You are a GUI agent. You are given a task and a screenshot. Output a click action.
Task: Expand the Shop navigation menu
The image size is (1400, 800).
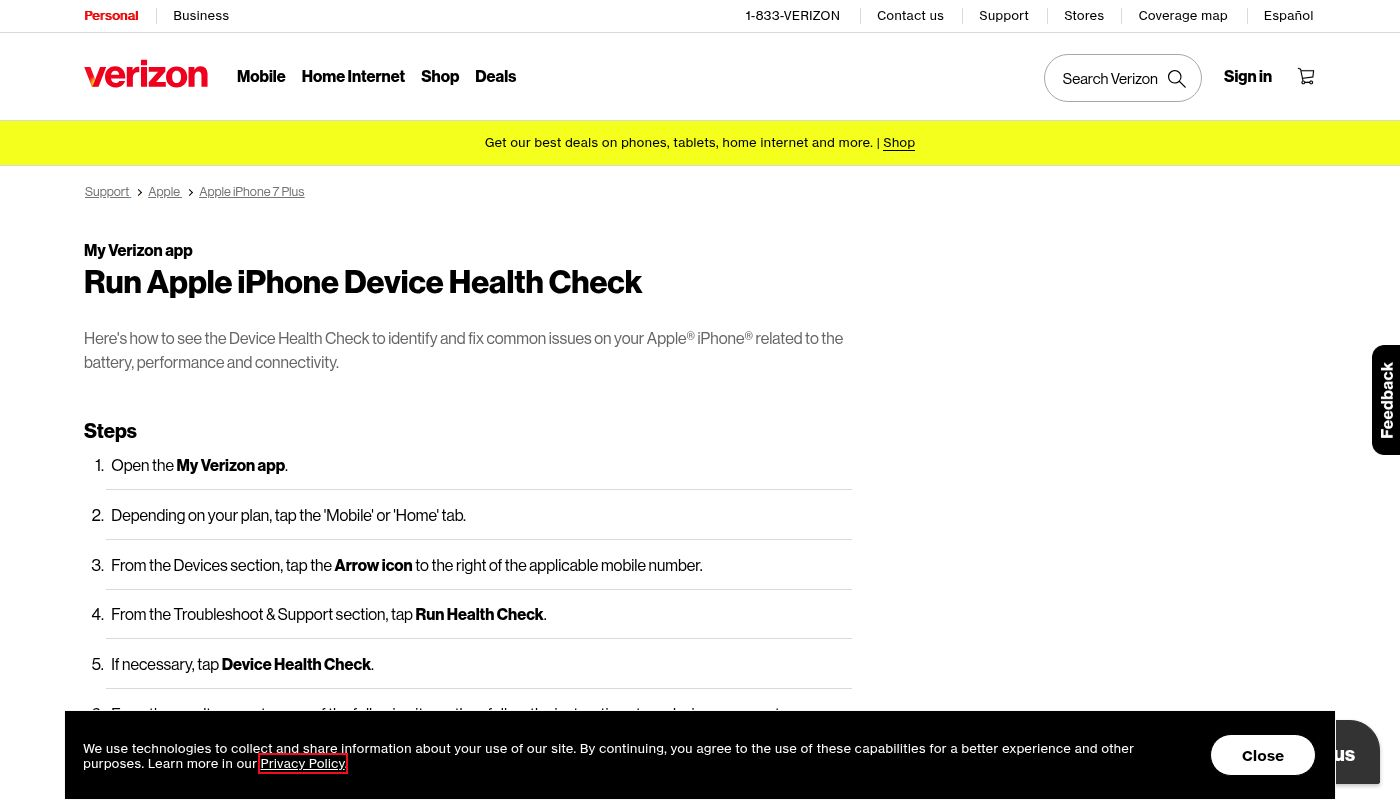440,77
